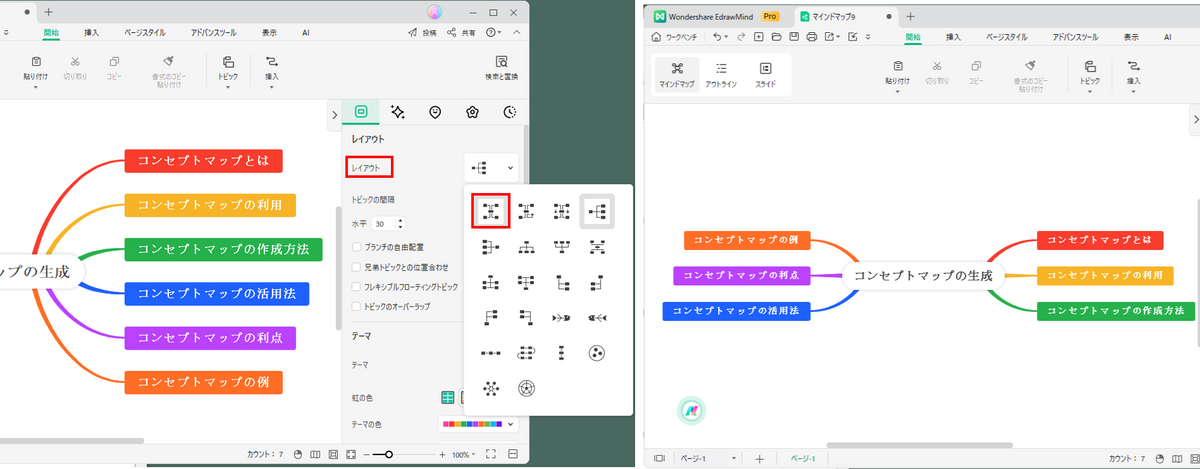Enable 兄弟トピックとの位置合わせ checkbox

pyautogui.click(x=357, y=267)
